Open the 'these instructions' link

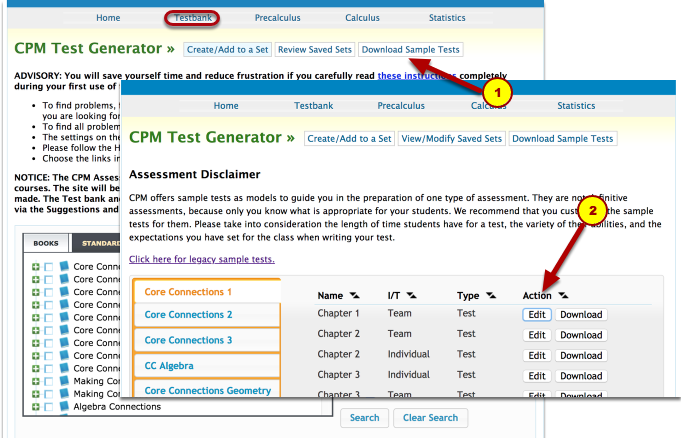pyautogui.click(x=416, y=76)
